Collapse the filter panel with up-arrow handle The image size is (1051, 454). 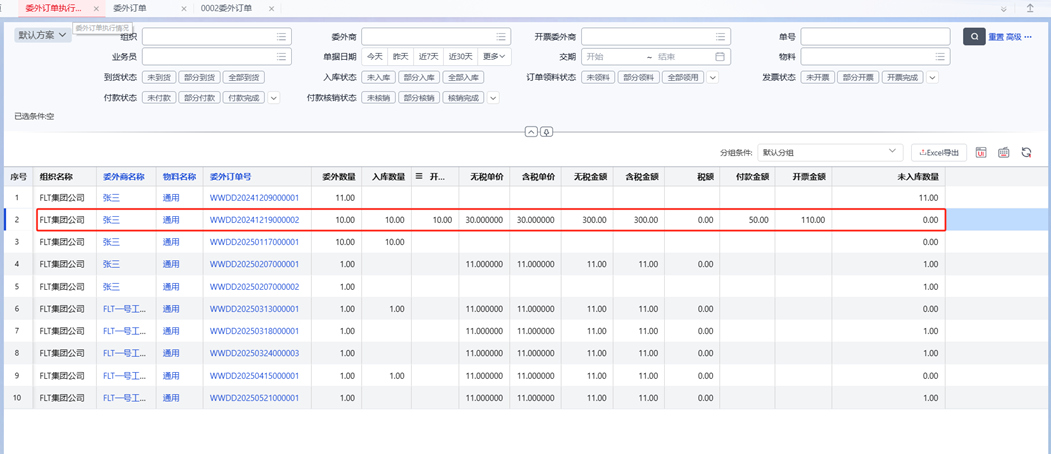click(531, 132)
